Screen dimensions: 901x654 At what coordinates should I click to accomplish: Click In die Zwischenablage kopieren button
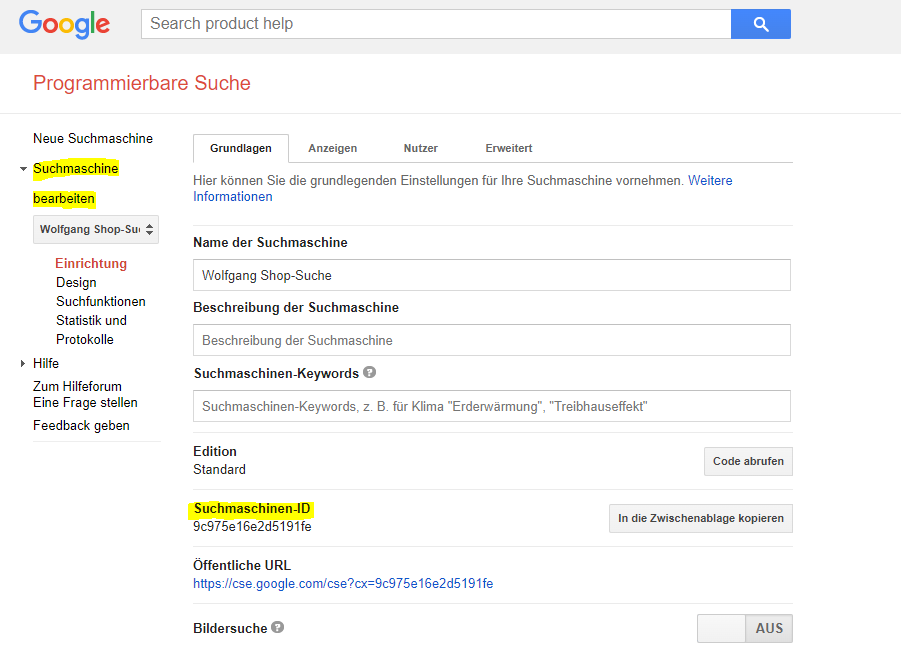click(x=700, y=518)
